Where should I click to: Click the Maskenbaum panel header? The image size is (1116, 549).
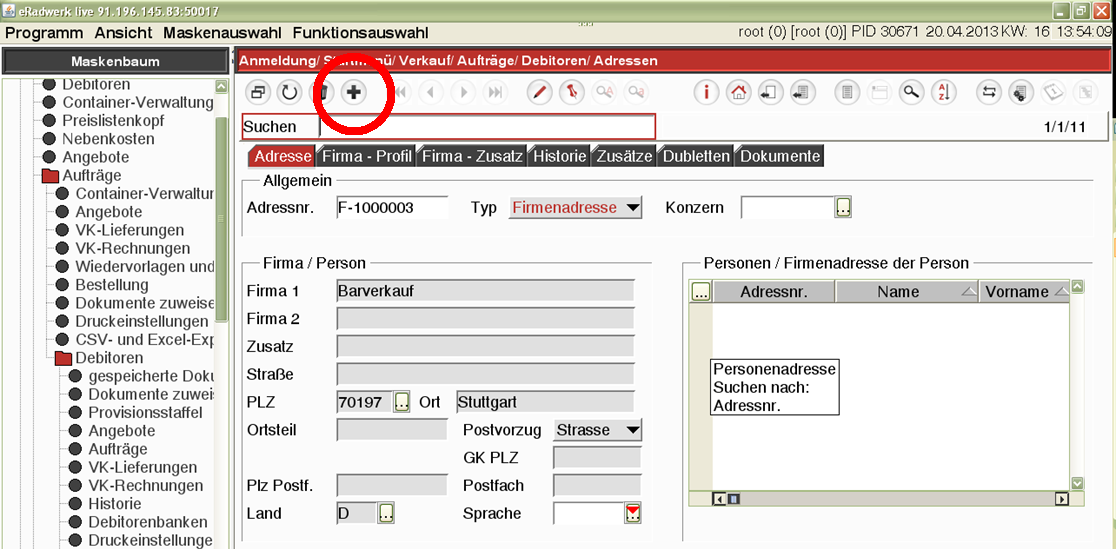click(x=115, y=62)
